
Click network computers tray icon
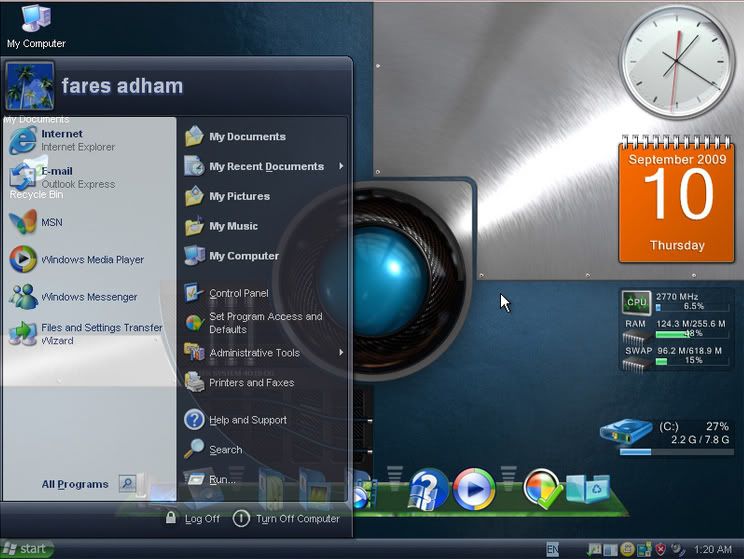click(644, 550)
